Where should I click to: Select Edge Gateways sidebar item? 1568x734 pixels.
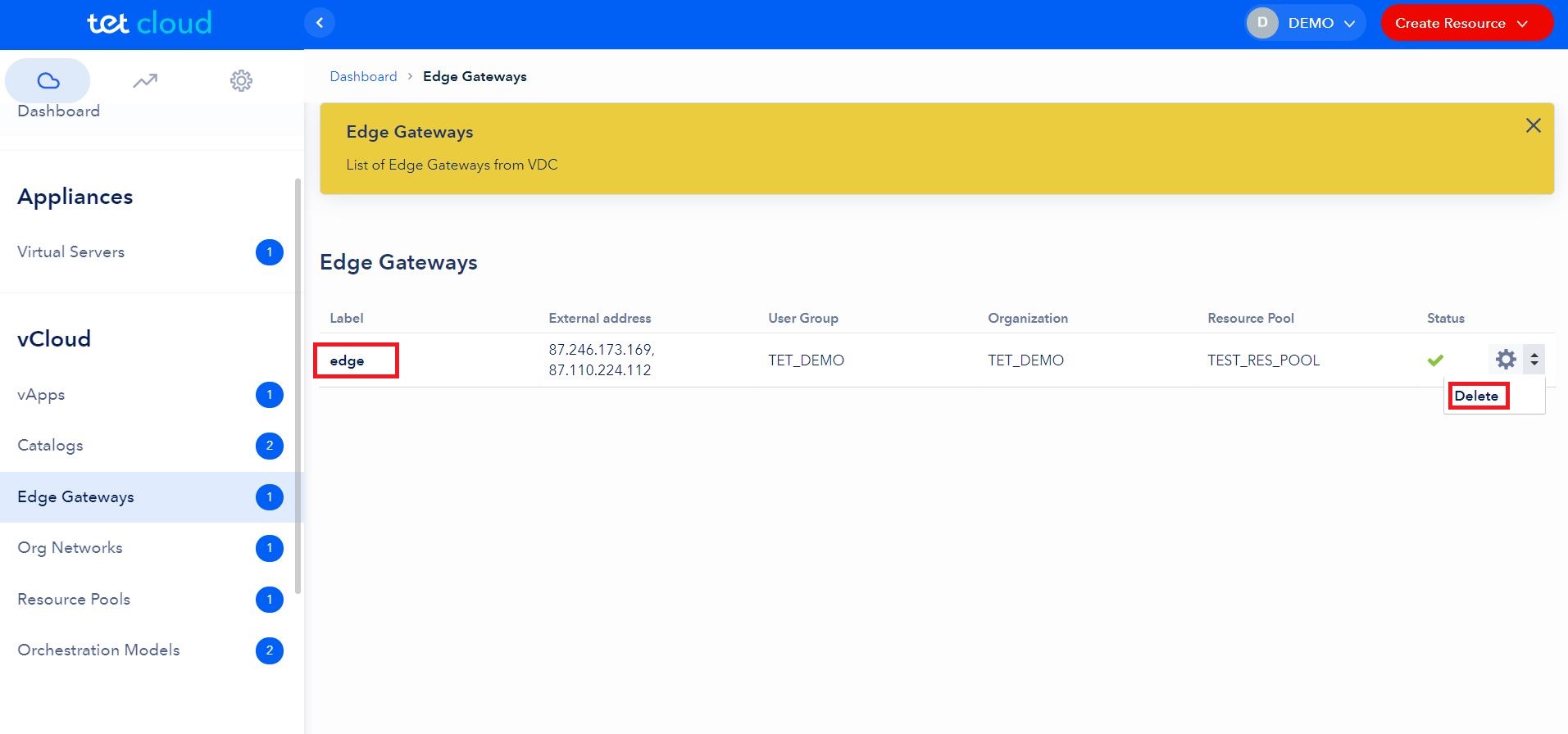(151, 497)
